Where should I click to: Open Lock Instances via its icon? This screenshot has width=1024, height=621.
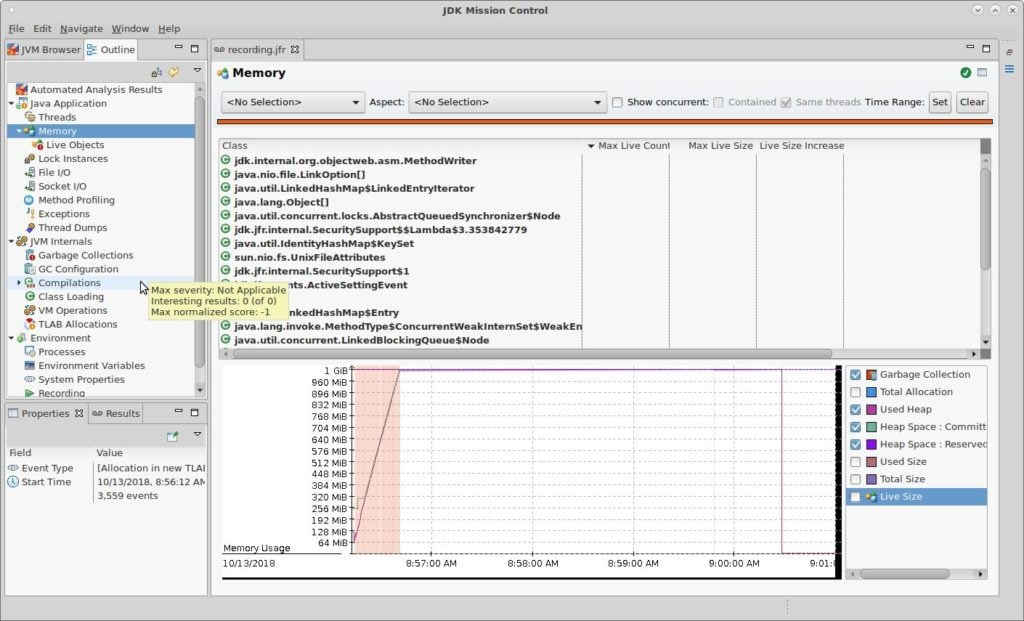[x=29, y=159]
